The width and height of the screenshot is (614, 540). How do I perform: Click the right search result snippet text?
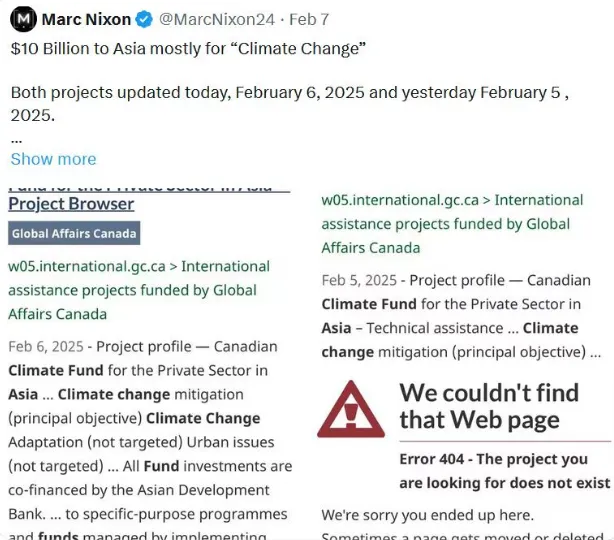point(461,316)
